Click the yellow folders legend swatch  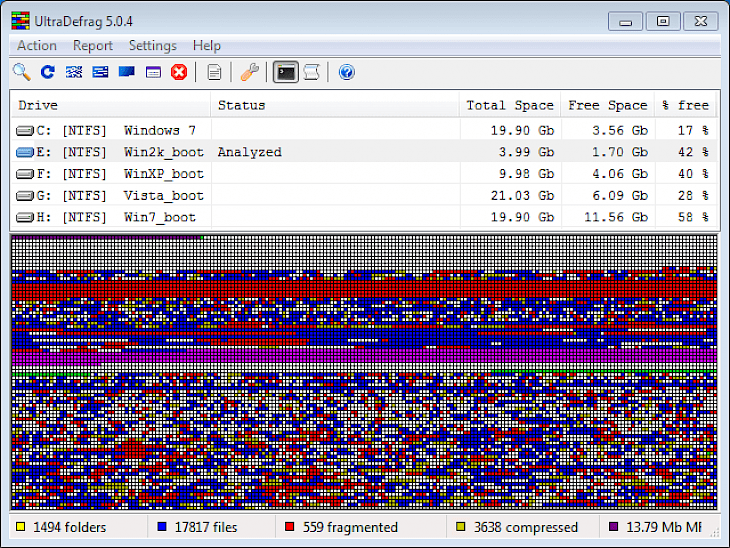point(20,527)
